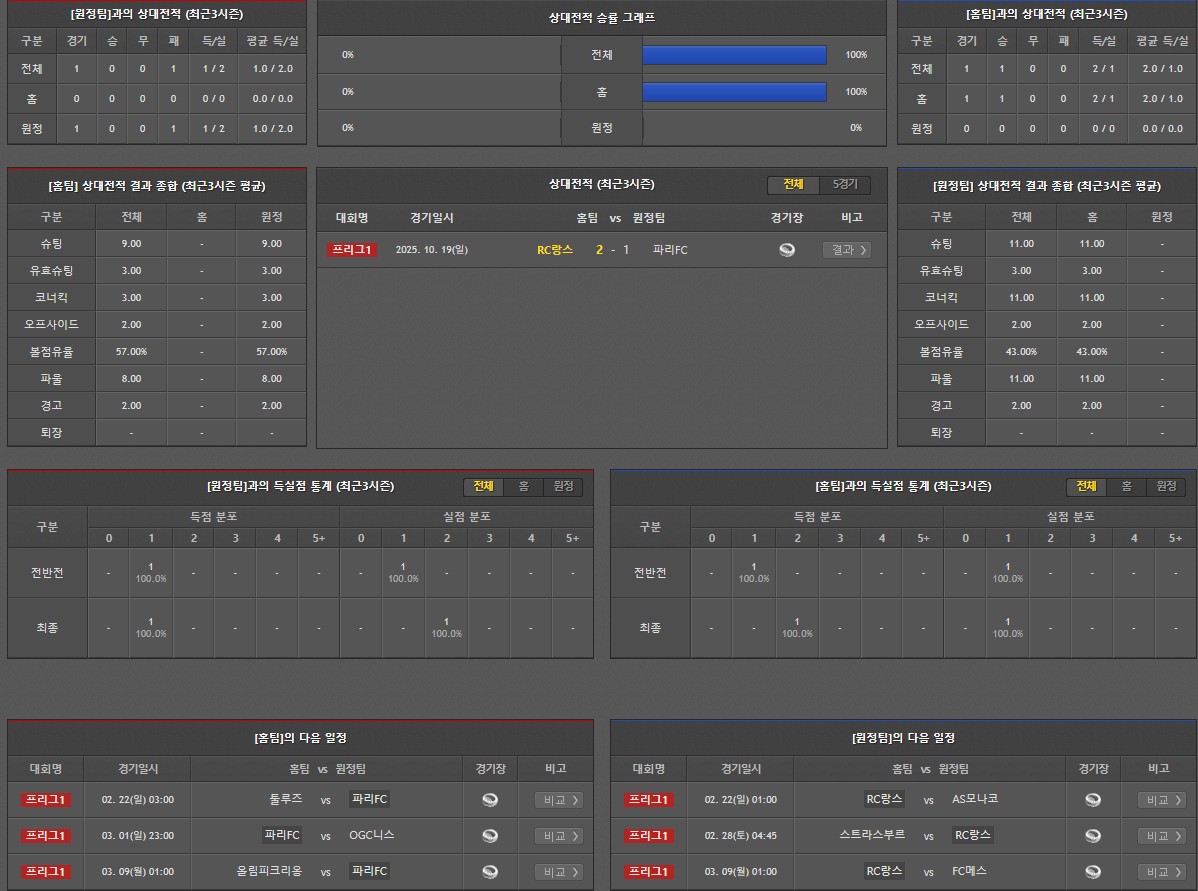Toggle 홈 filter in [원정팀]과의 득실점 통계
This screenshot has width=1198, height=891.
click(523, 486)
